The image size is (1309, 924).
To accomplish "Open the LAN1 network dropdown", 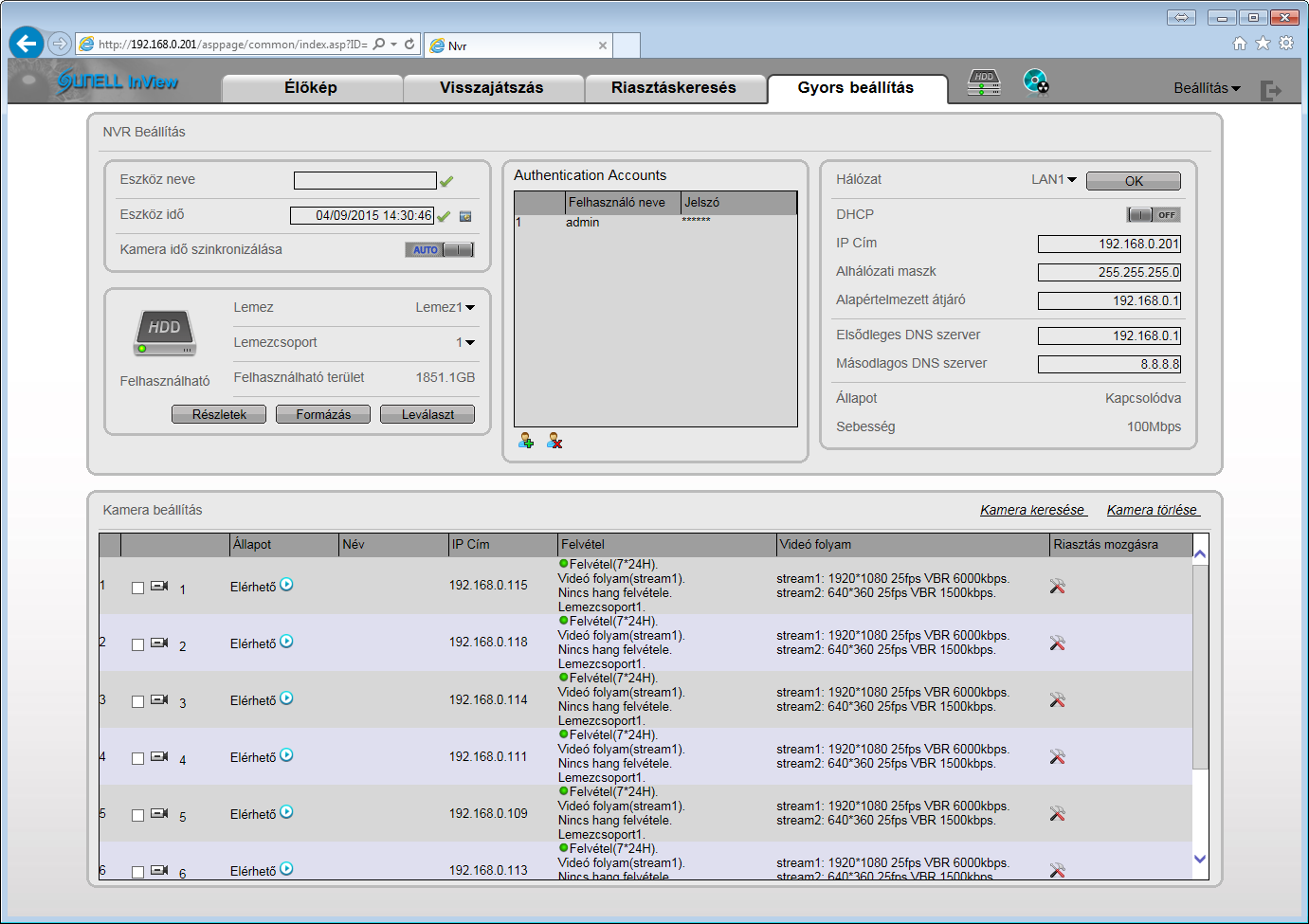I will pyautogui.click(x=1054, y=179).
